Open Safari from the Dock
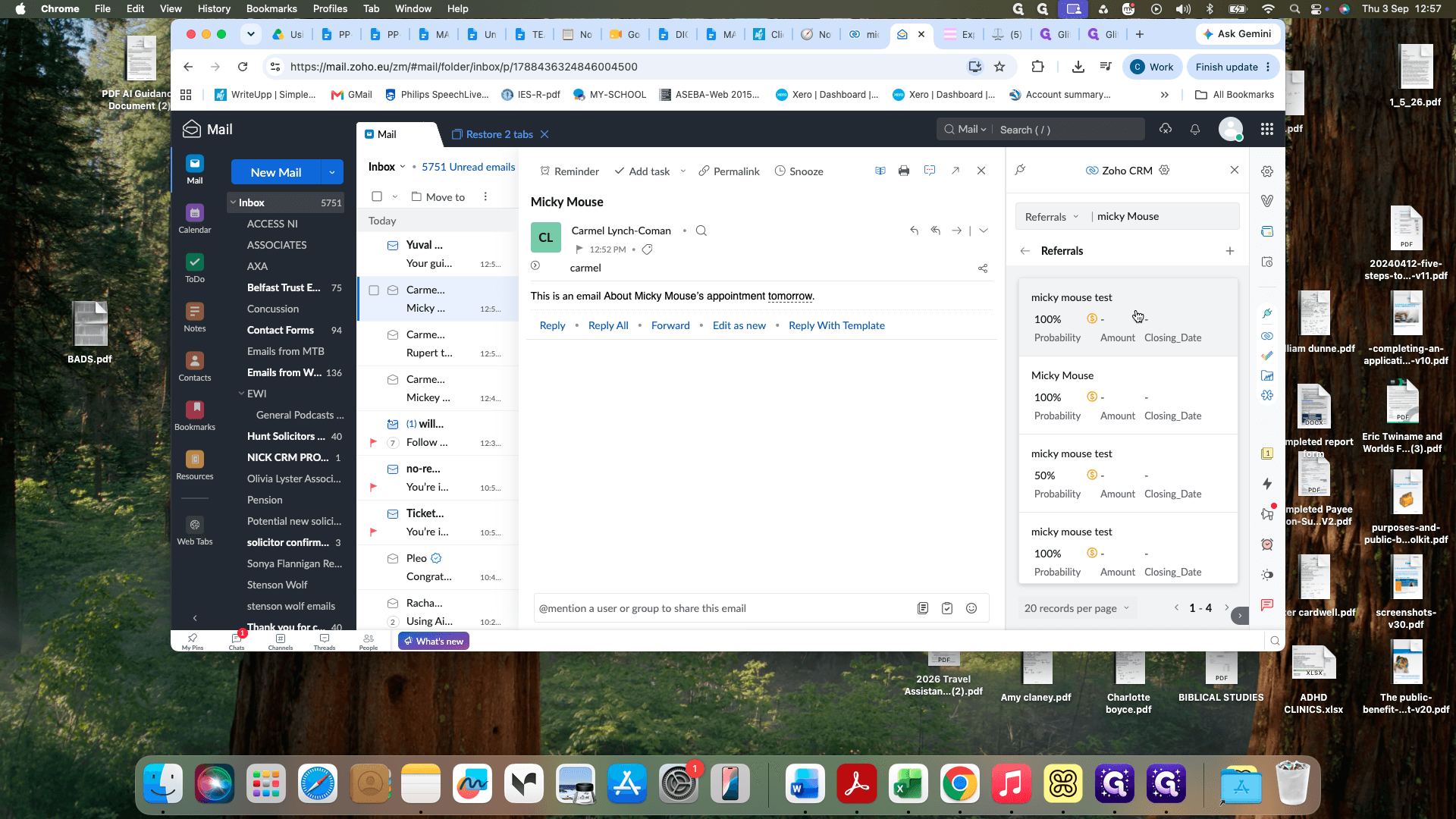 [318, 784]
